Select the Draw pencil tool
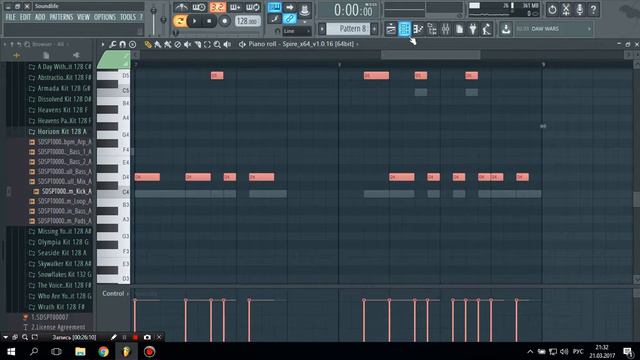 [148, 44]
